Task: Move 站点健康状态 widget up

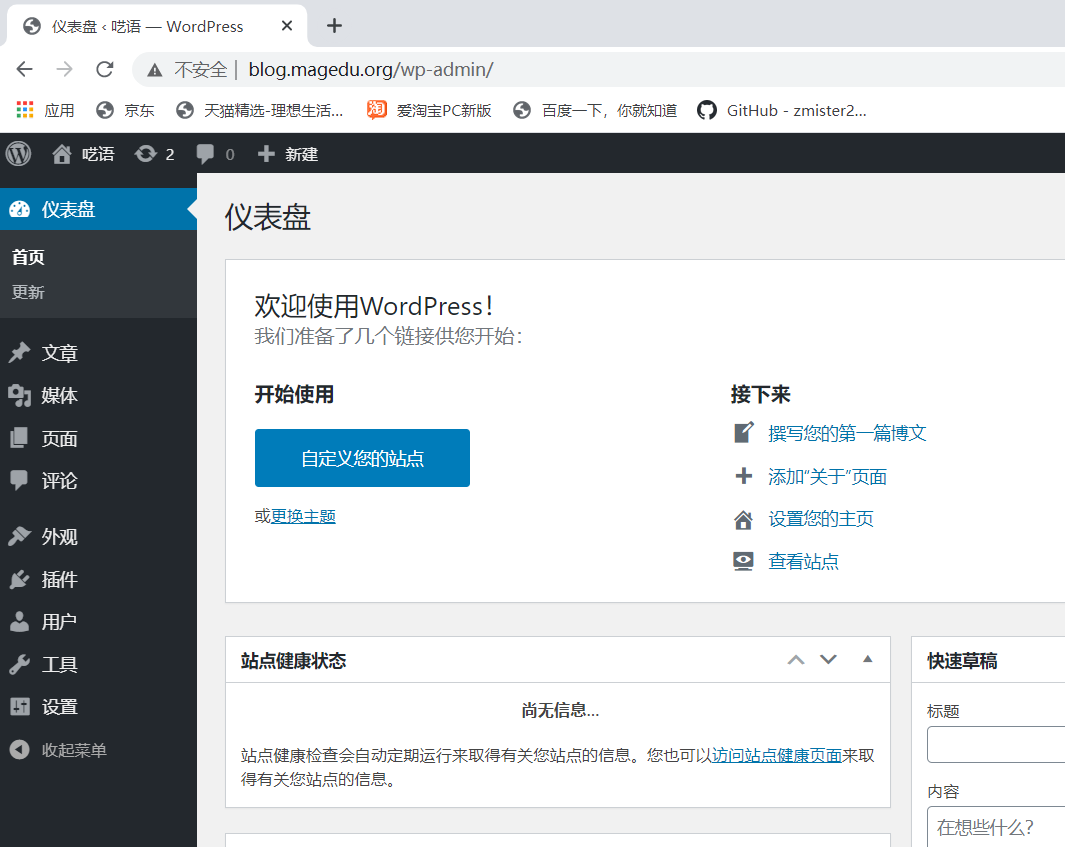Action: pos(796,660)
